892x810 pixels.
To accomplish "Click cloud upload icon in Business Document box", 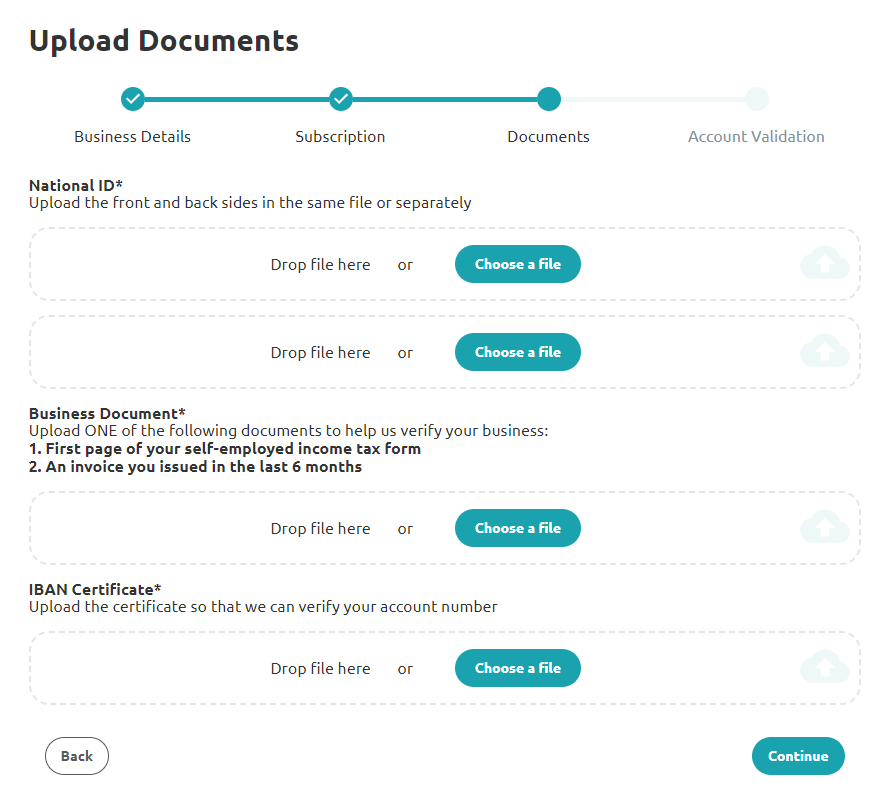I will [825, 527].
